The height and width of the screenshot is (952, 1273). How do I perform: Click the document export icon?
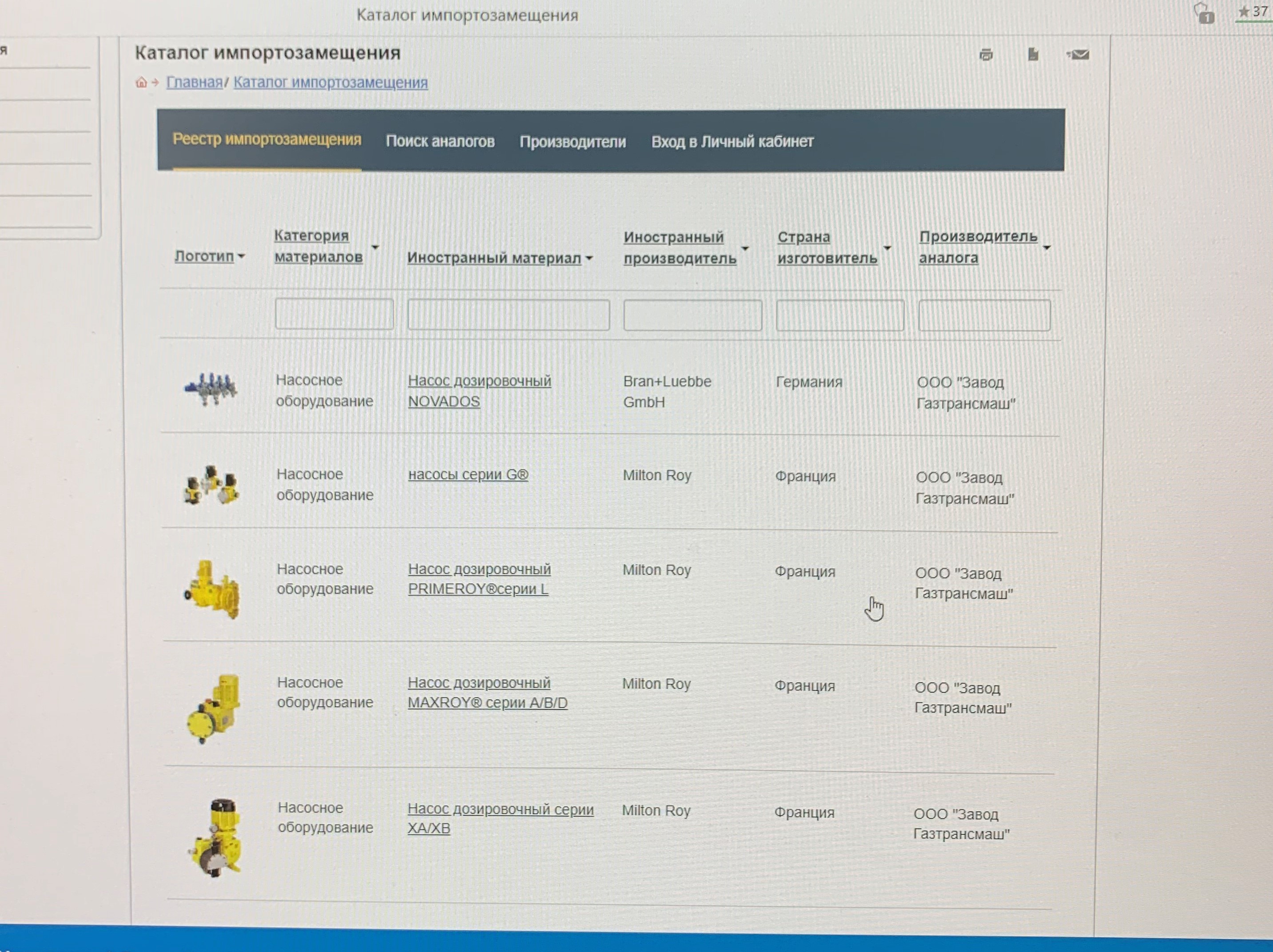pyautogui.click(x=1033, y=54)
